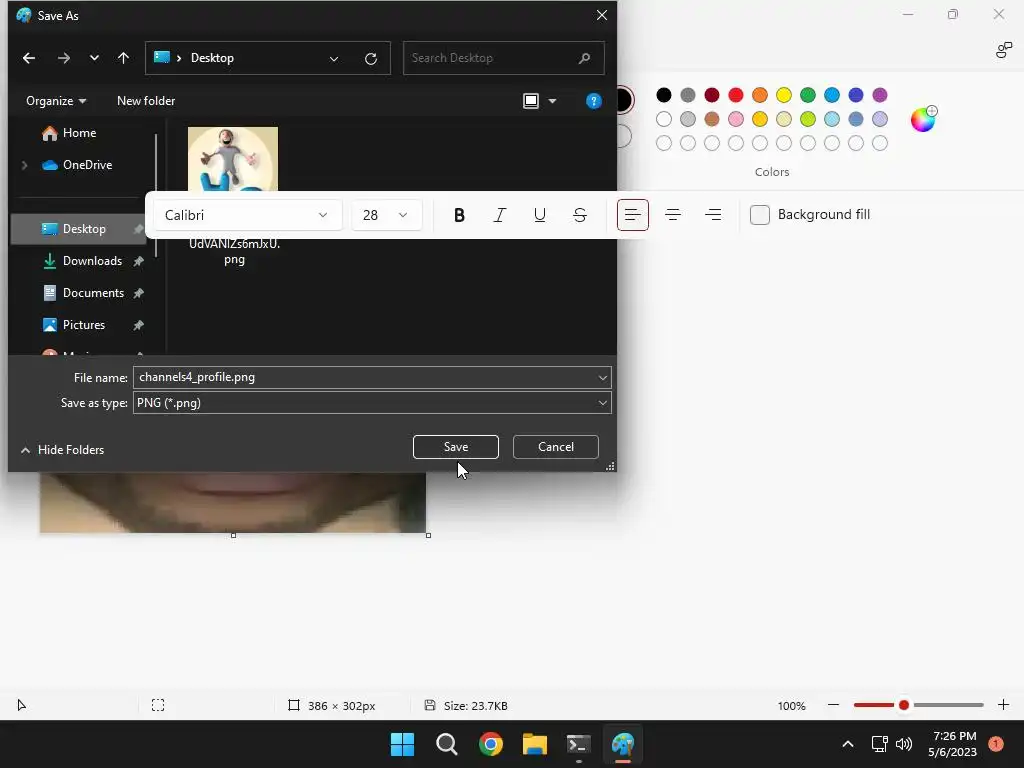
Task: Open recent locations chevron dropdown
Action: [94, 58]
